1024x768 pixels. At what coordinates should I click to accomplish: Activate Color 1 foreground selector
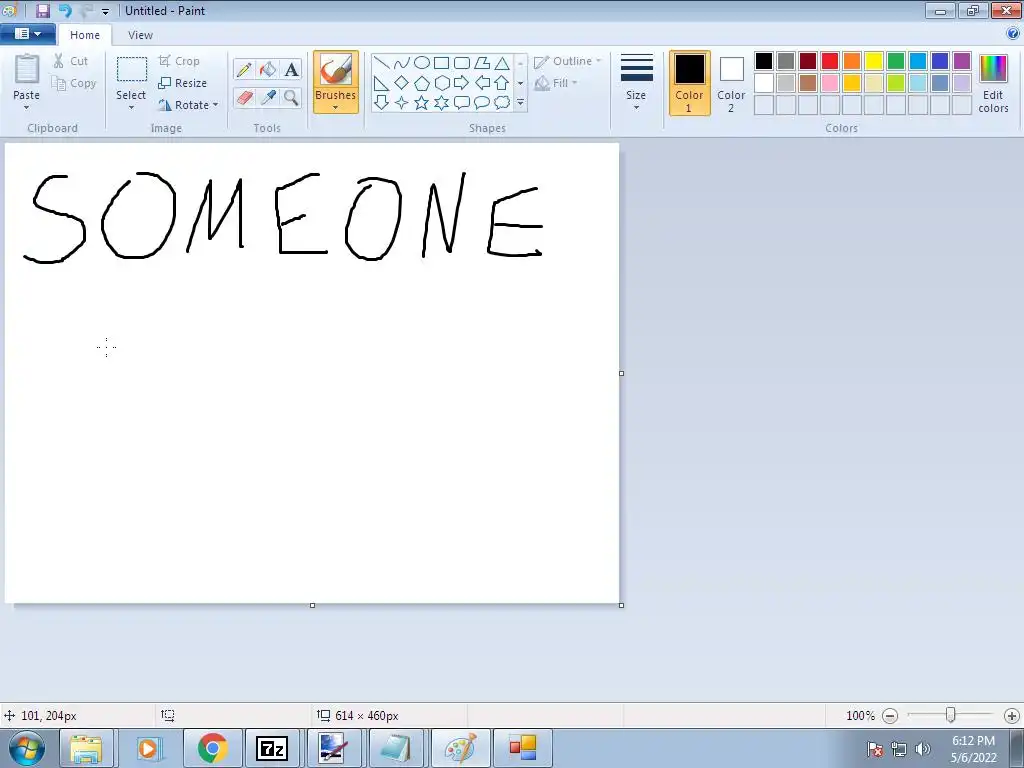coord(690,83)
